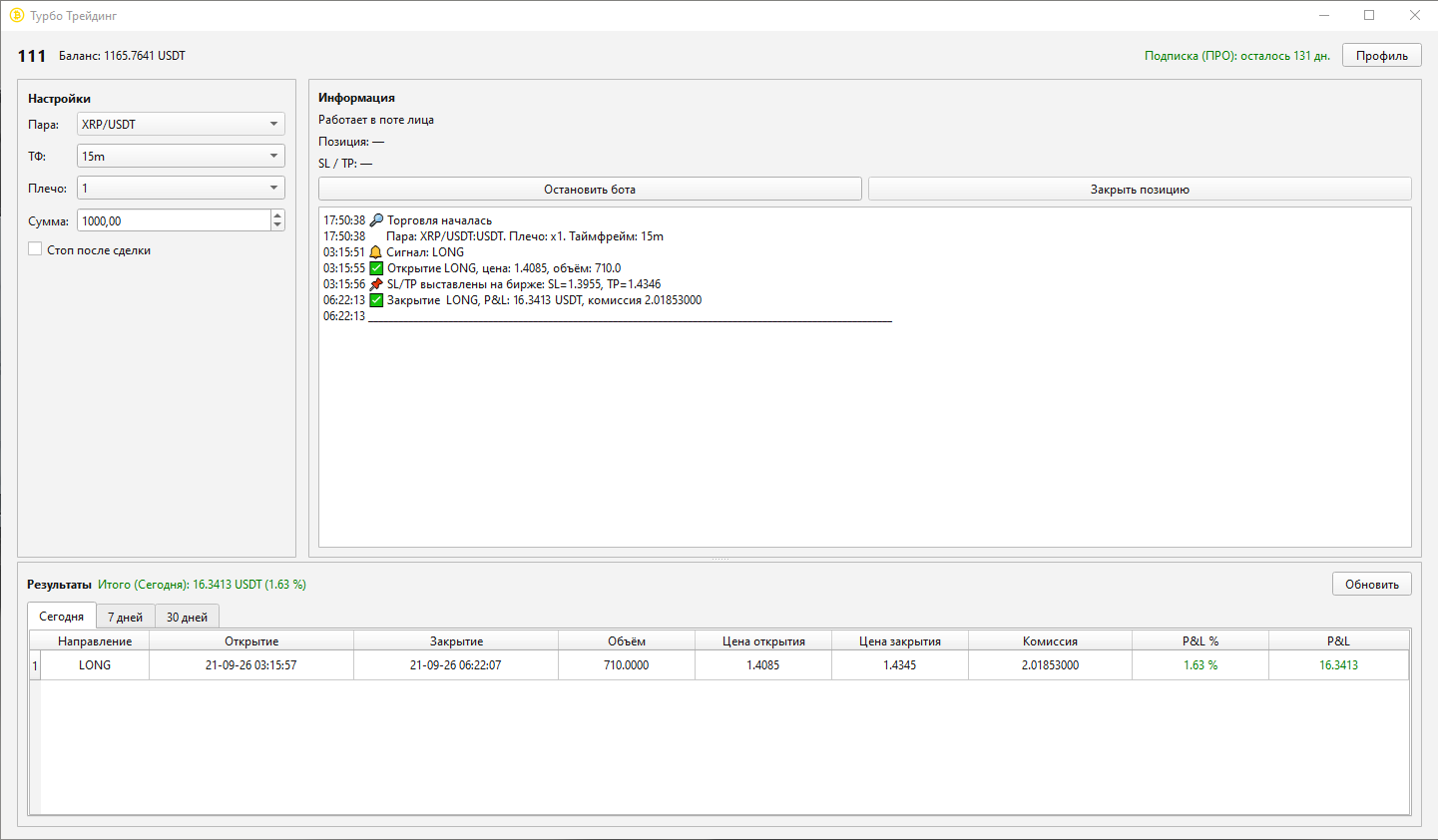Click the Турбо Трейдинг coin icon in title bar
Viewport: 1438px width, 840px height.
[x=16, y=16]
